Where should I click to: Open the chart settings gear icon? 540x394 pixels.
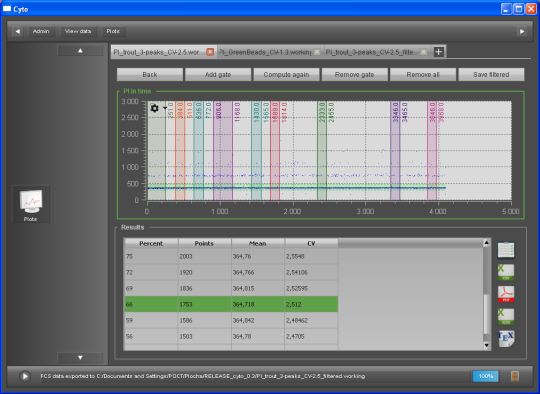154,108
